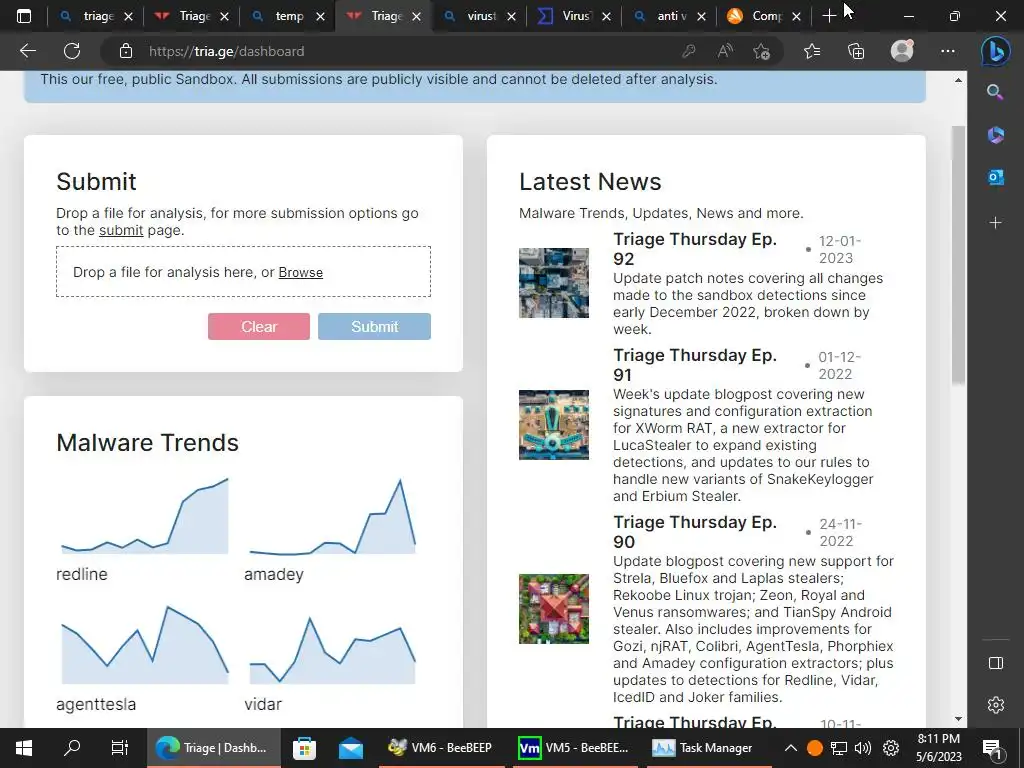Open Windows taskbar search
Screen dimensions: 1024x768
(72, 748)
